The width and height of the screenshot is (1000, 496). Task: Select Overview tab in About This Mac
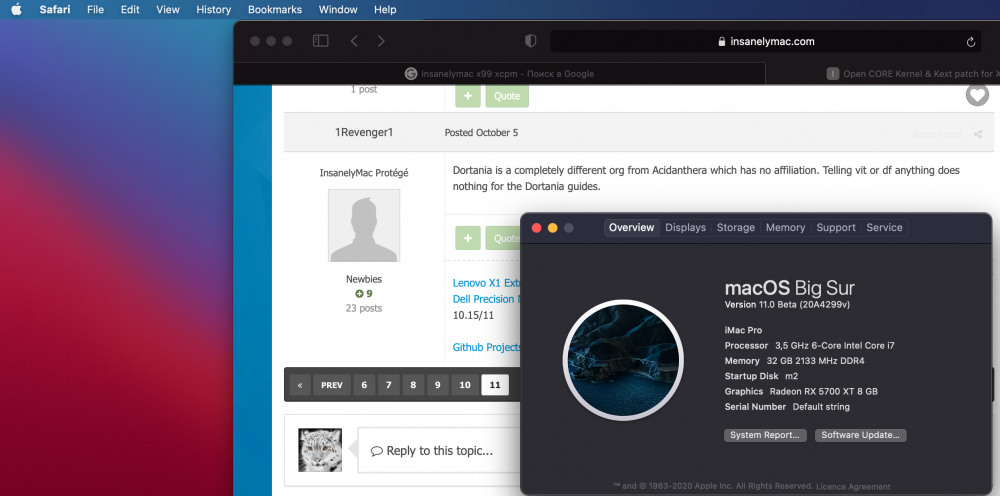click(631, 228)
